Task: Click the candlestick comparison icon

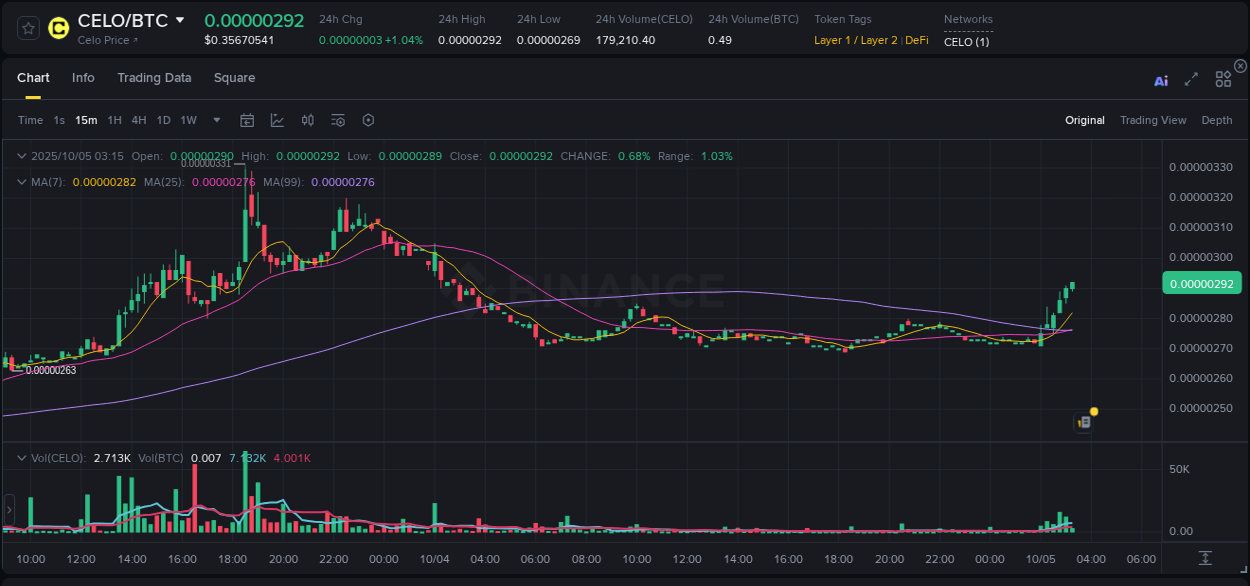Action: (307, 120)
